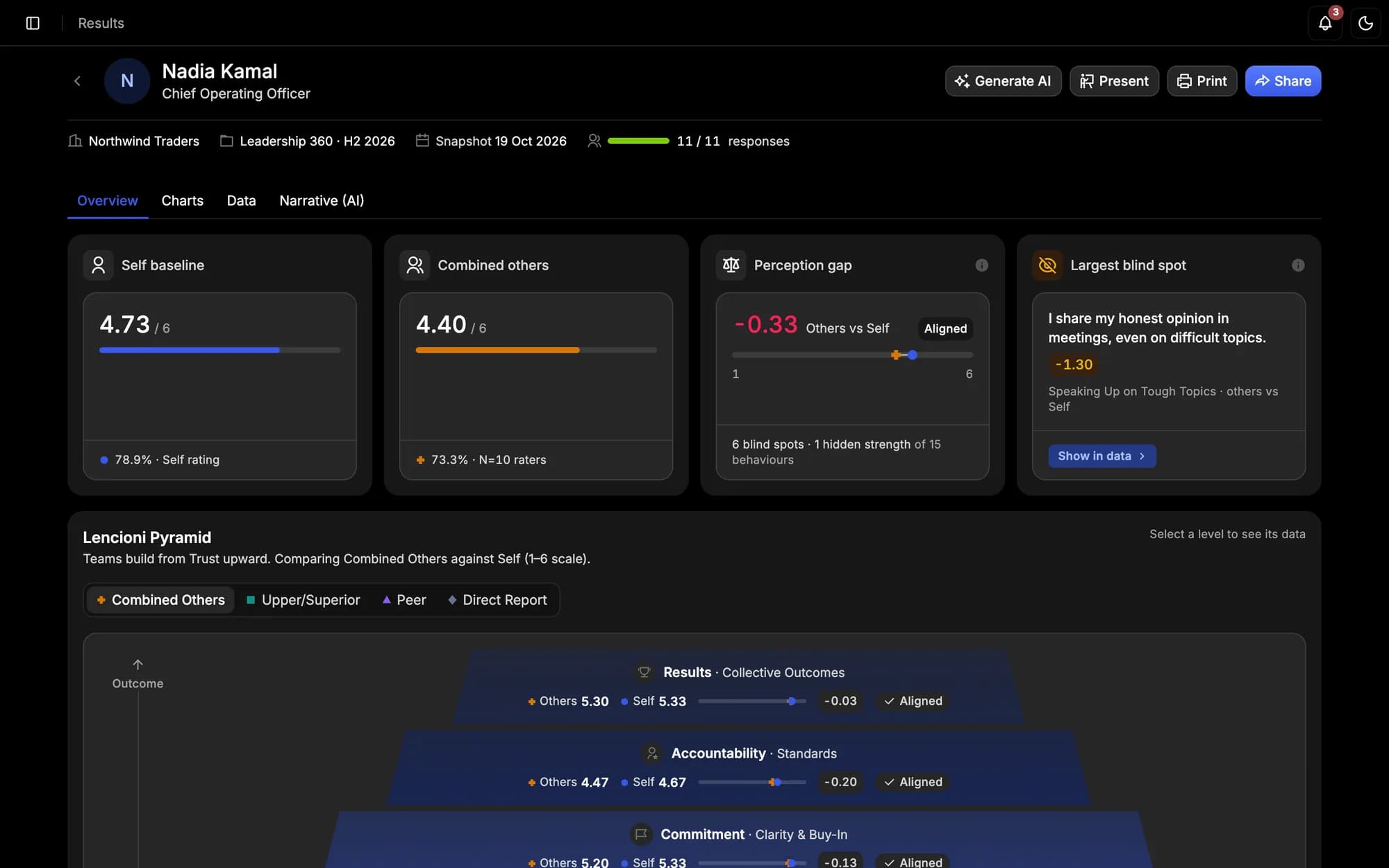Open the Overview tab
1389x868 pixels.
(108, 201)
